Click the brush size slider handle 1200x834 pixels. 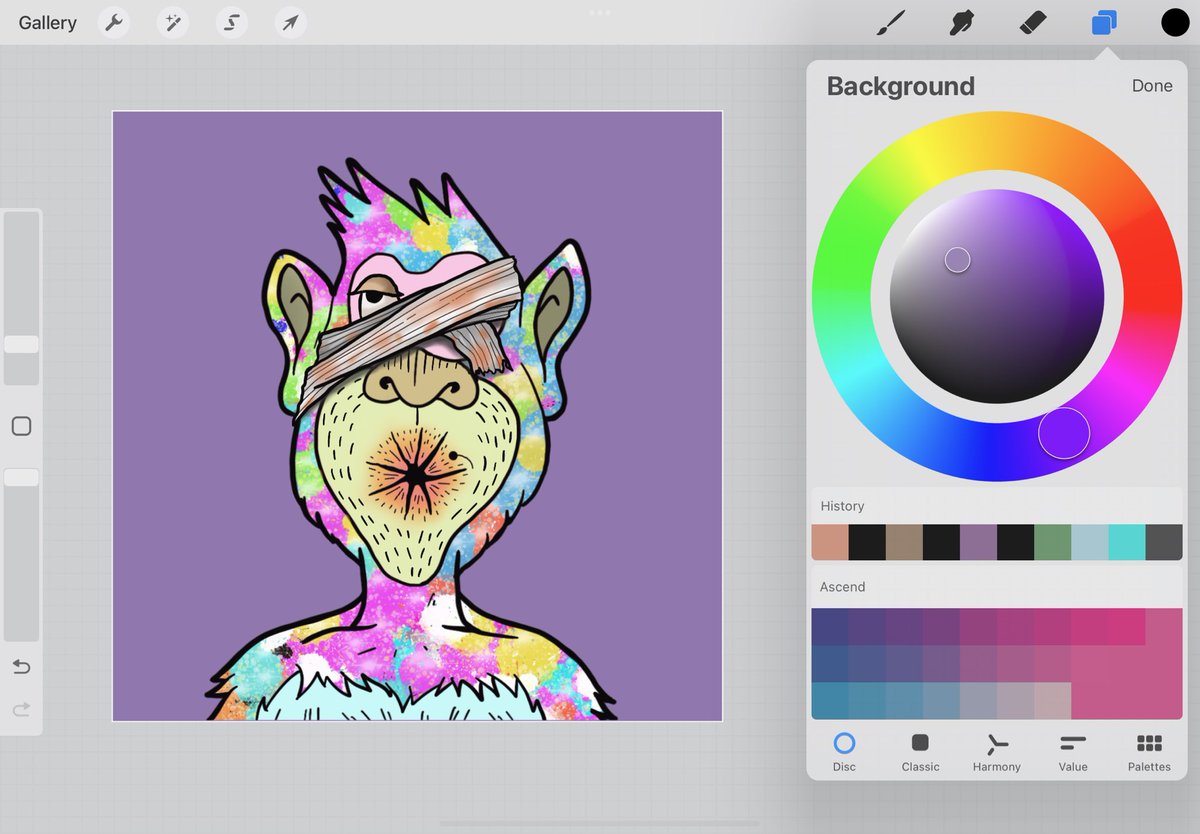pyautogui.click(x=21, y=344)
